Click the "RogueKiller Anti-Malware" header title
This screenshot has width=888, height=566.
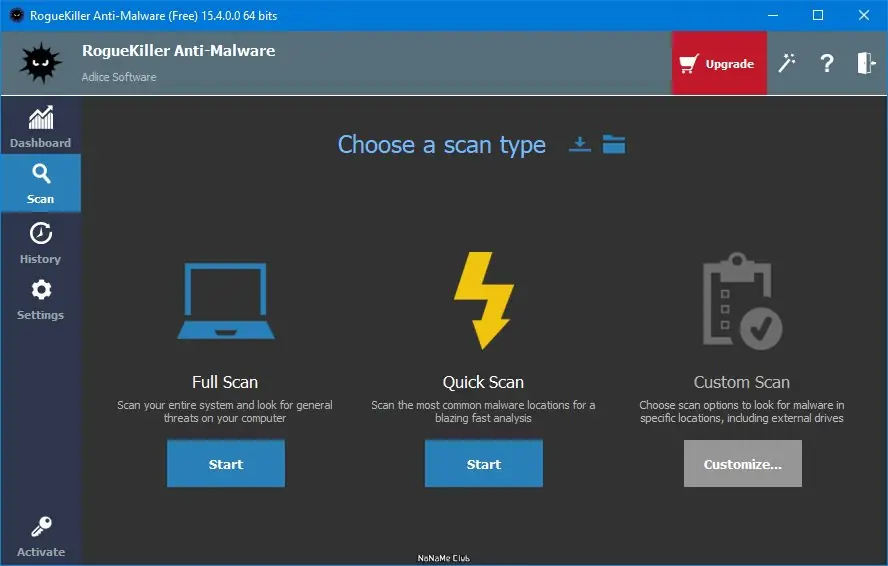[178, 51]
